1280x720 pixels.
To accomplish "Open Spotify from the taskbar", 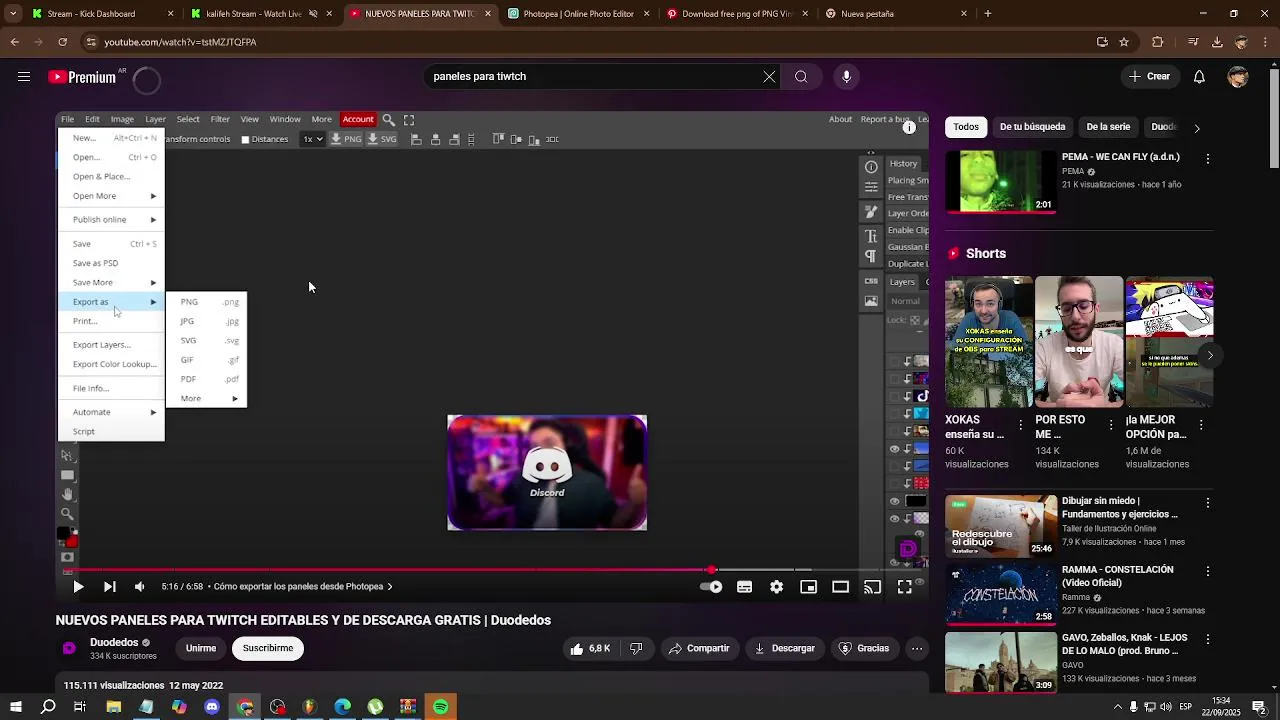I will (441, 707).
